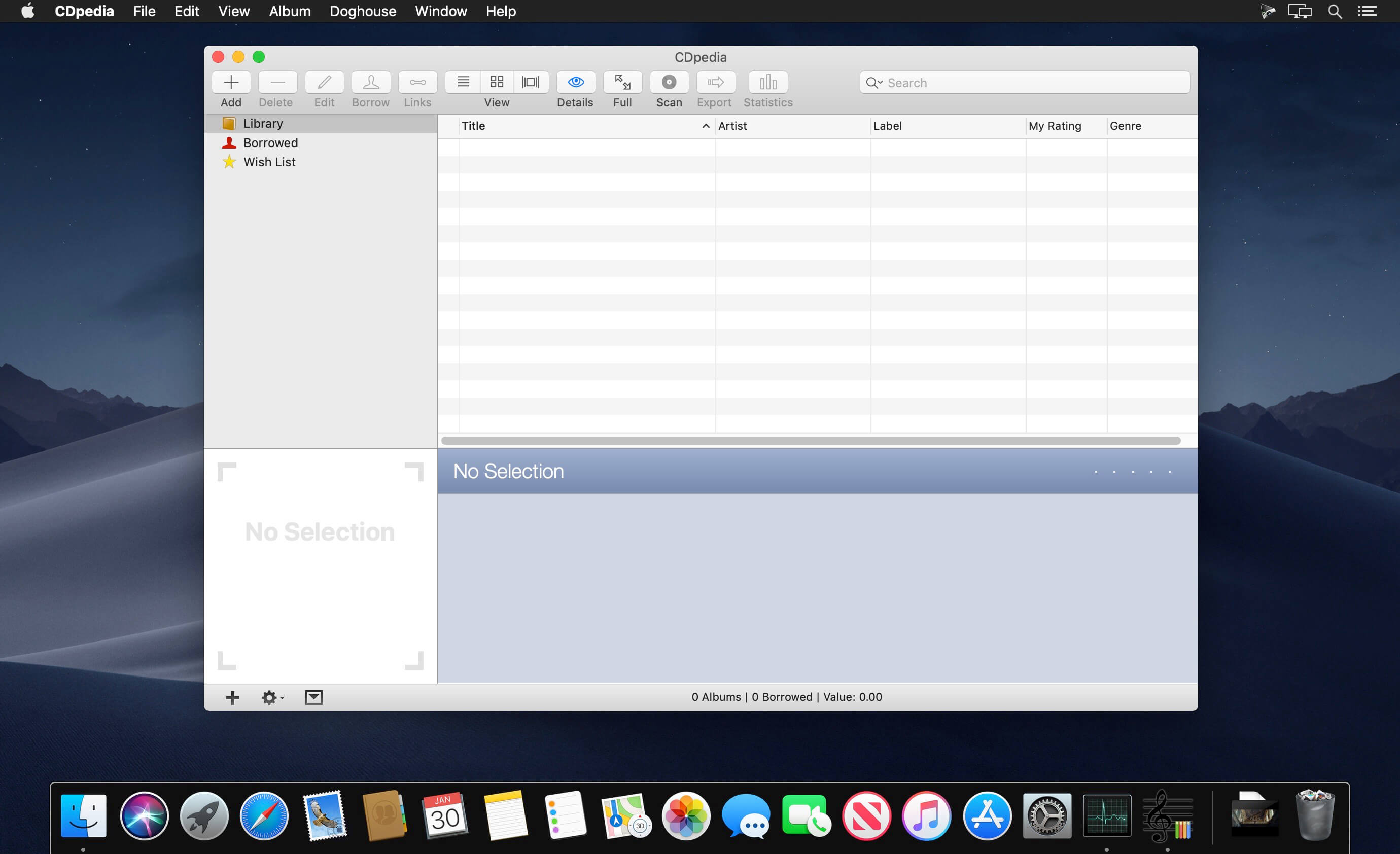Open the Wish List collection
This screenshot has width=1400, height=854.
click(269, 162)
